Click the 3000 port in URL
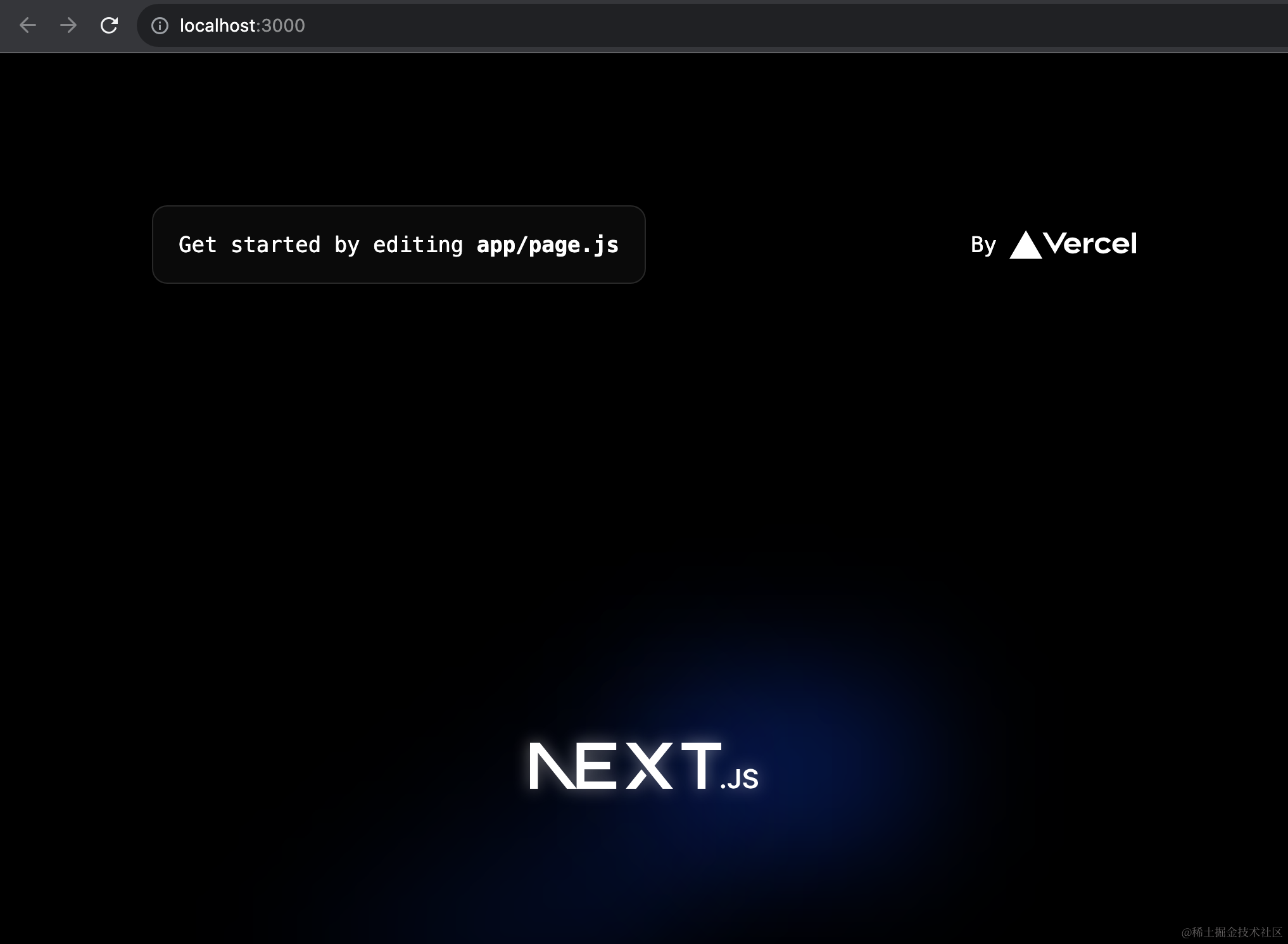The image size is (1288, 944). 283,25
